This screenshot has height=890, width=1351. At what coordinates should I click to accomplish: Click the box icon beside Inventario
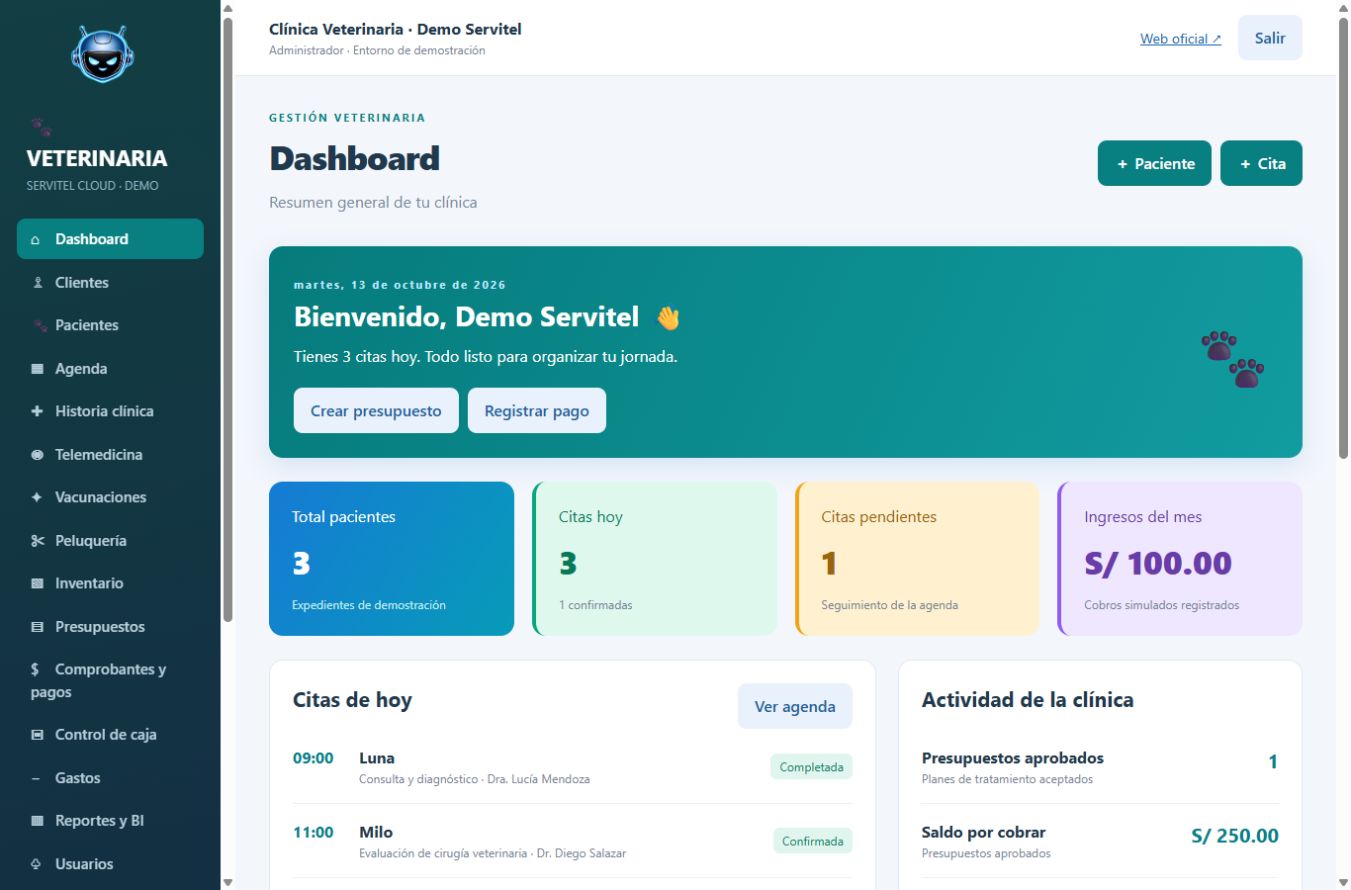coord(37,583)
